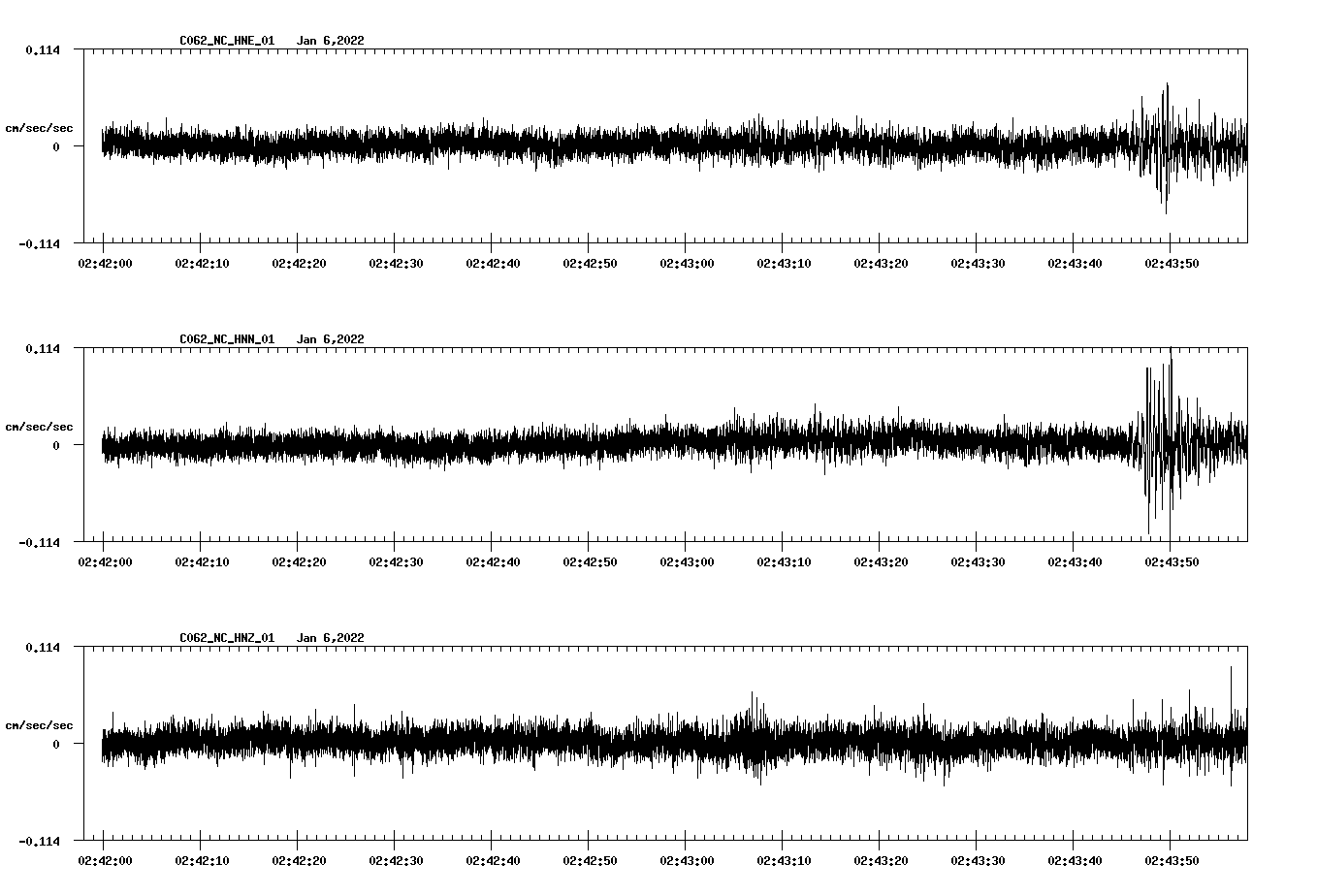Select the 02:43:50 time label under HNE plot
The width and height of the screenshot is (1317, 896).
tap(1172, 264)
